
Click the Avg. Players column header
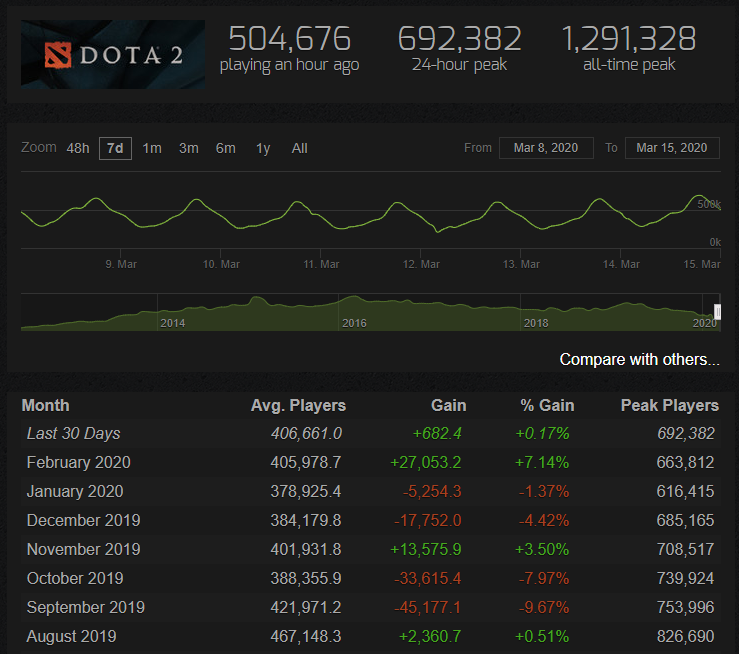(298, 406)
